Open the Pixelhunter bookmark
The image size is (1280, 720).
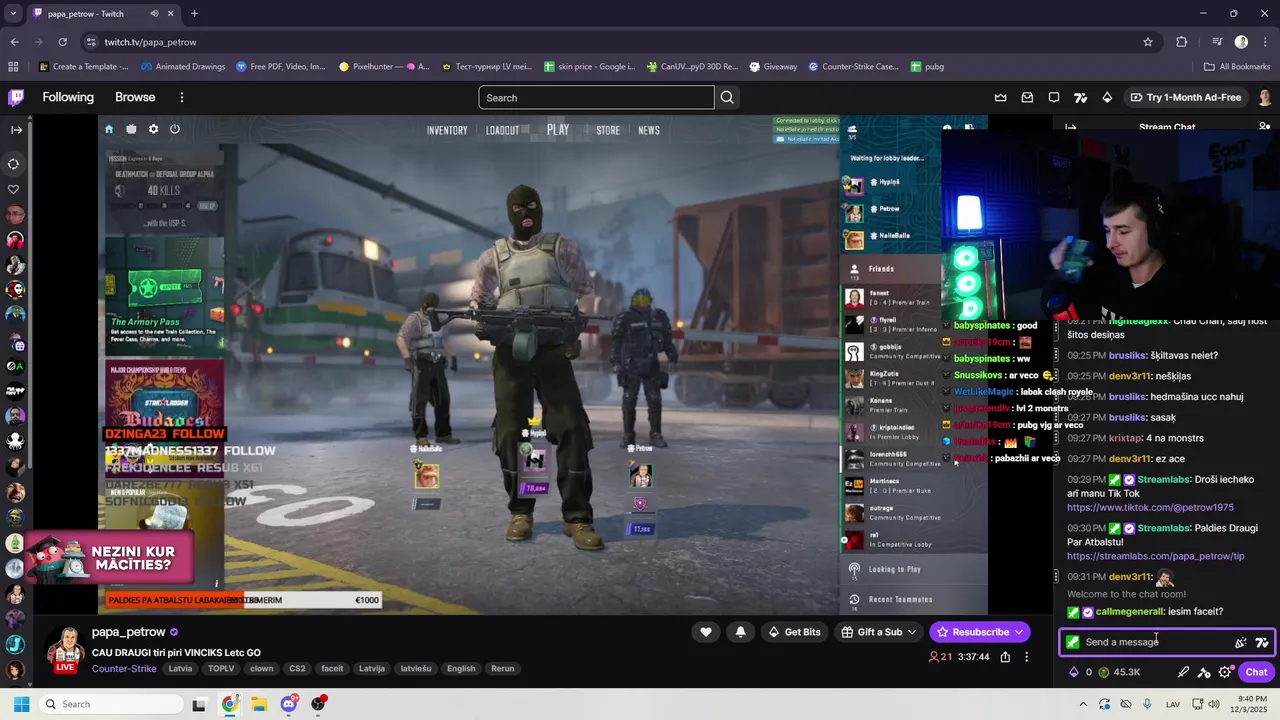tap(384, 67)
